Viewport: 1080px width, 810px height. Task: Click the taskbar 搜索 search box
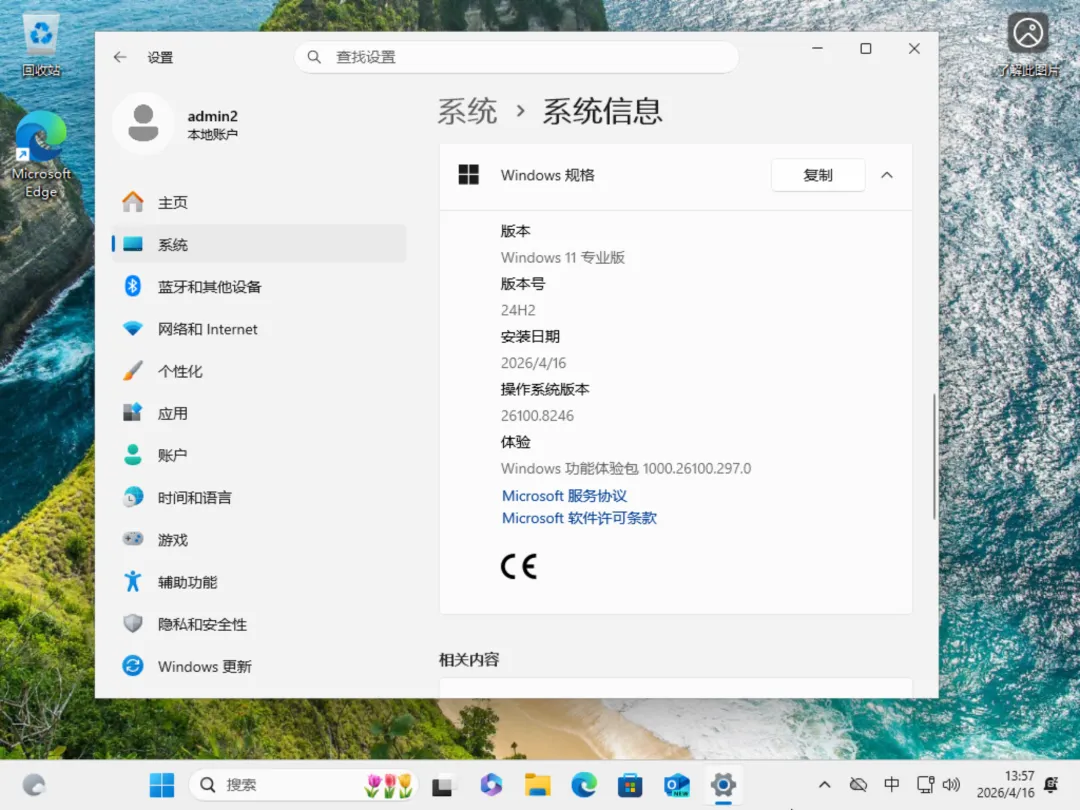pyautogui.click(x=304, y=785)
